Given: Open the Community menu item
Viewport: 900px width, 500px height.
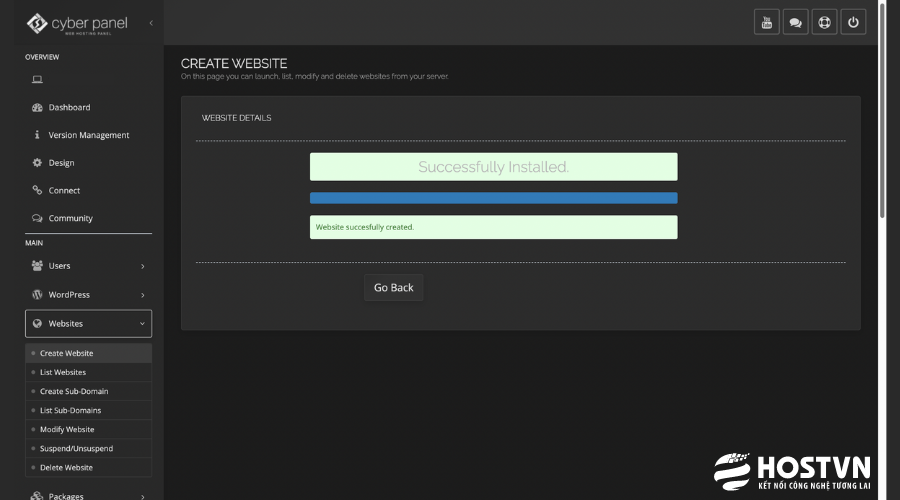Looking at the screenshot, I should [x=71, y=218].
